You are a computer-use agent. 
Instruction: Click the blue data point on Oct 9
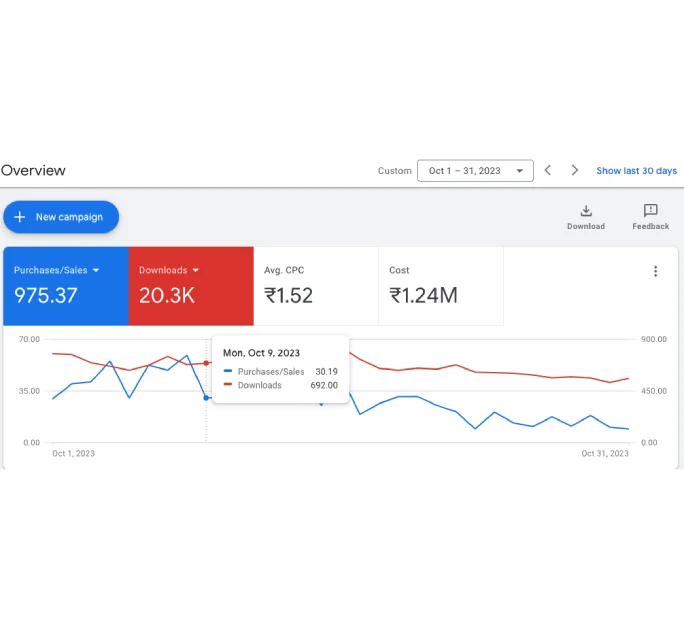206,398
